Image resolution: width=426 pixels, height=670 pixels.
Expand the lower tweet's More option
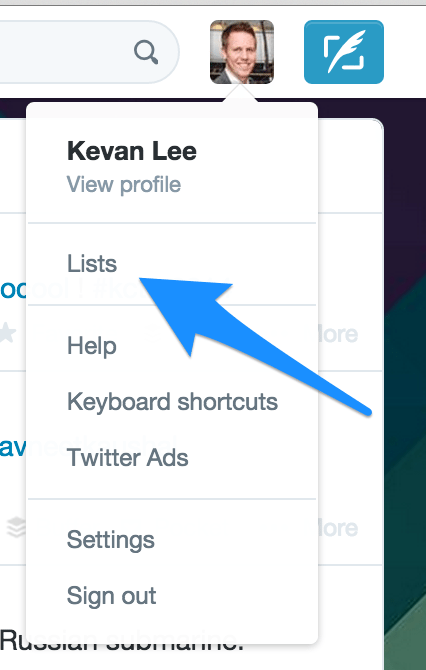click(x=338, y=528)
